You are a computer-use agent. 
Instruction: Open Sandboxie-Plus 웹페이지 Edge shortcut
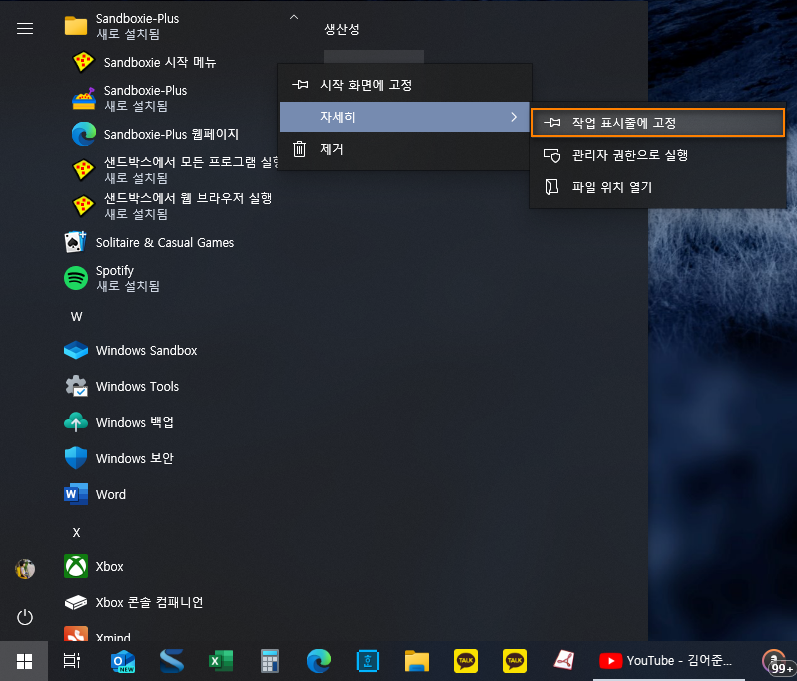point(171,134)
